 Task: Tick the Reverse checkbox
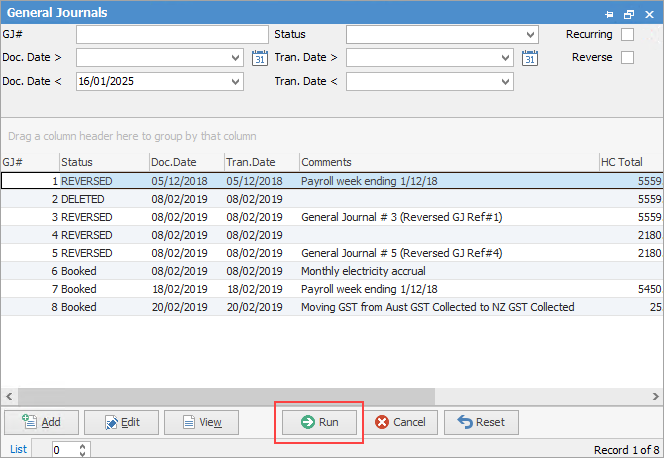(x=627, y=58)
